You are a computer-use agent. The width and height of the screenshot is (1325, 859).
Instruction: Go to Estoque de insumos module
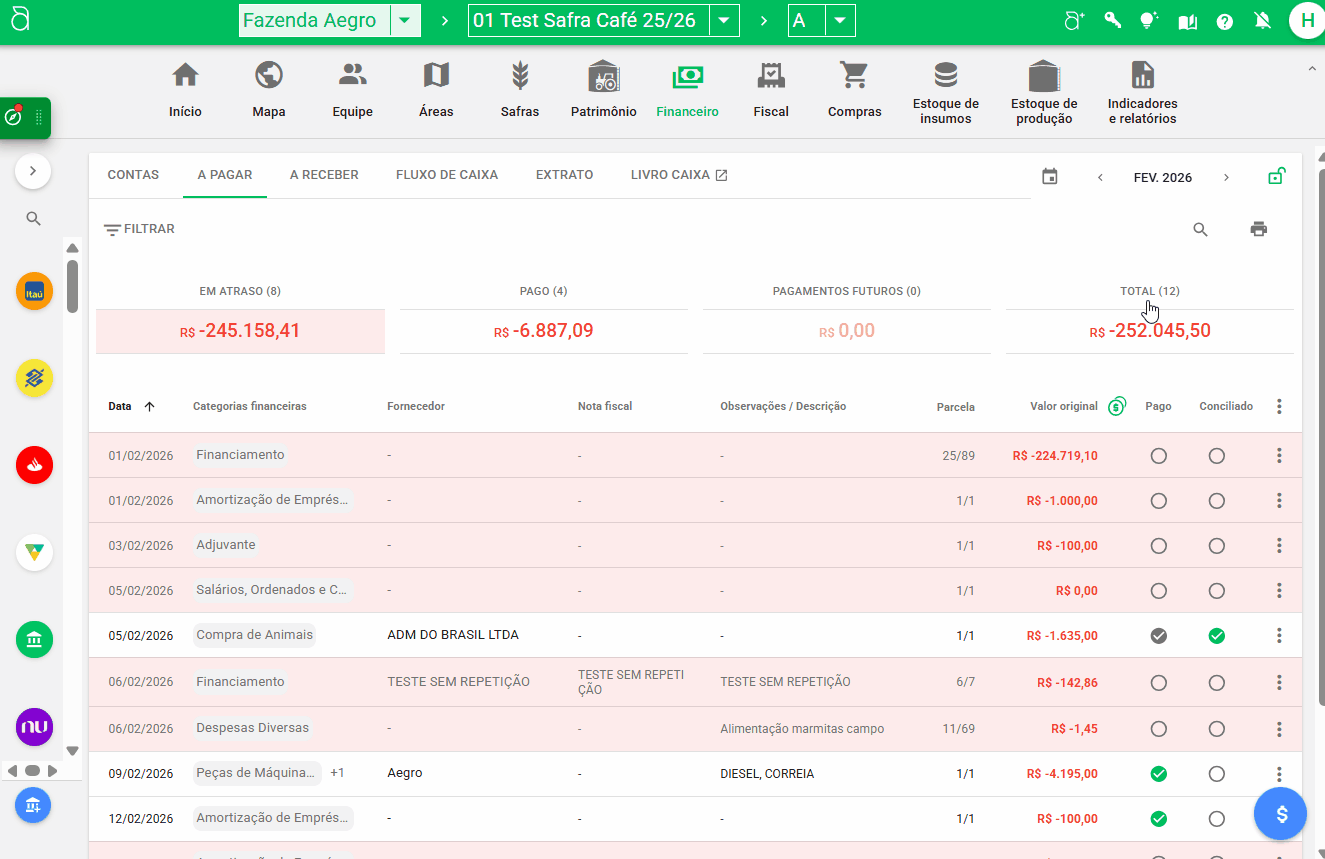tap(945, 76)
